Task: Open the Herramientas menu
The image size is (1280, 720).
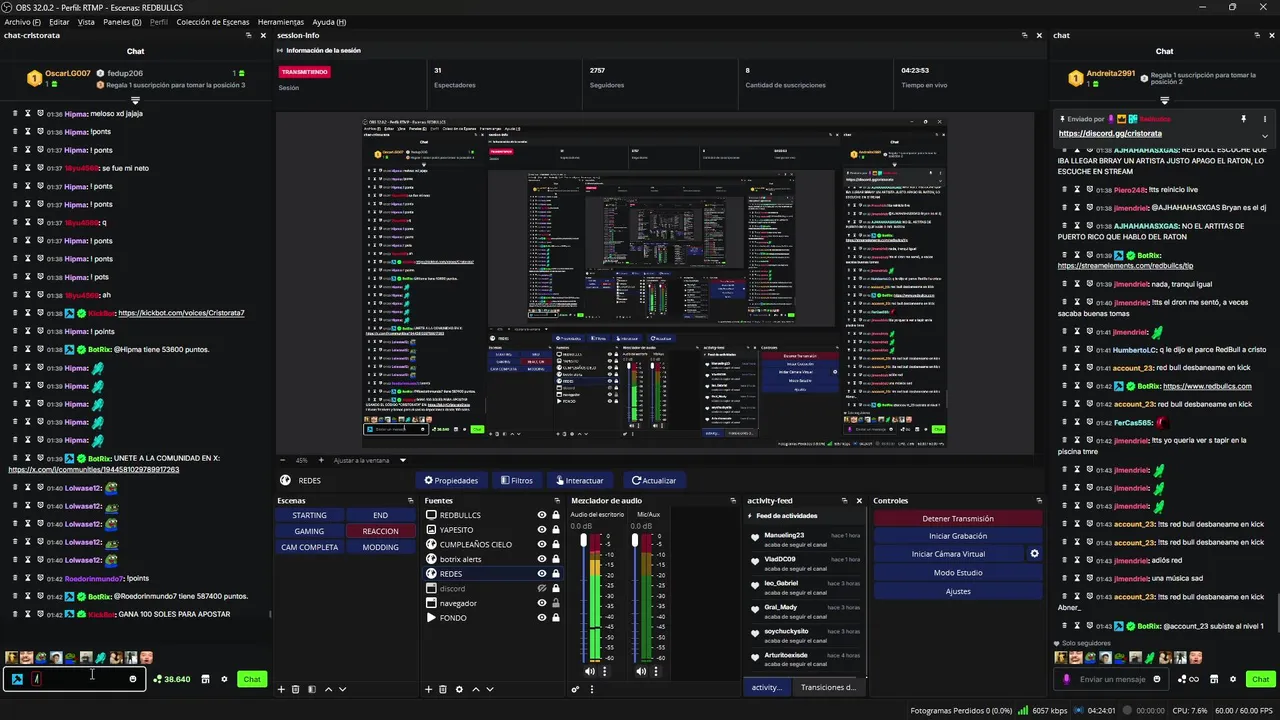Action: coord(281,22)
